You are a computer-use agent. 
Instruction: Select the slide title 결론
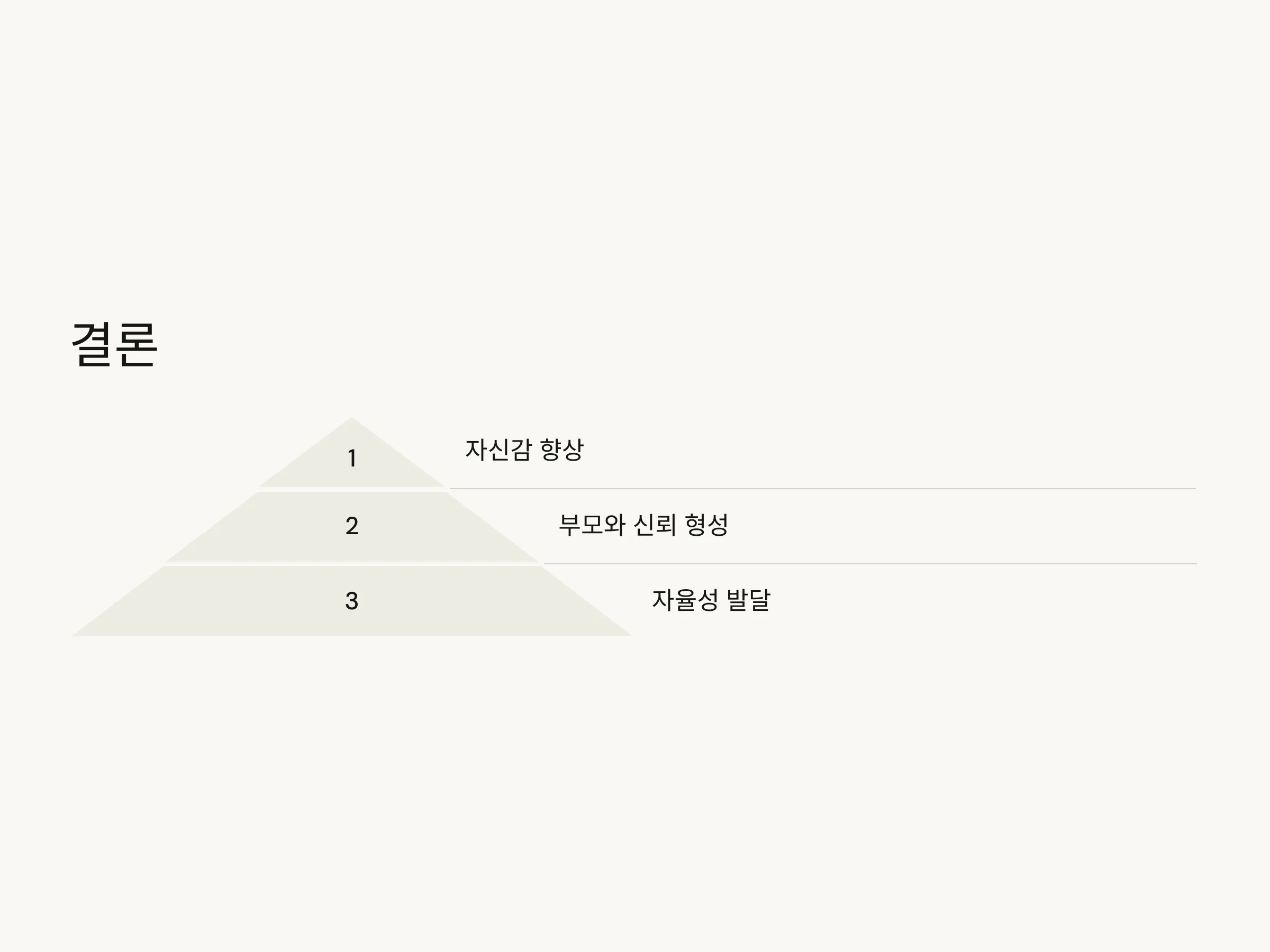[114, 344]
